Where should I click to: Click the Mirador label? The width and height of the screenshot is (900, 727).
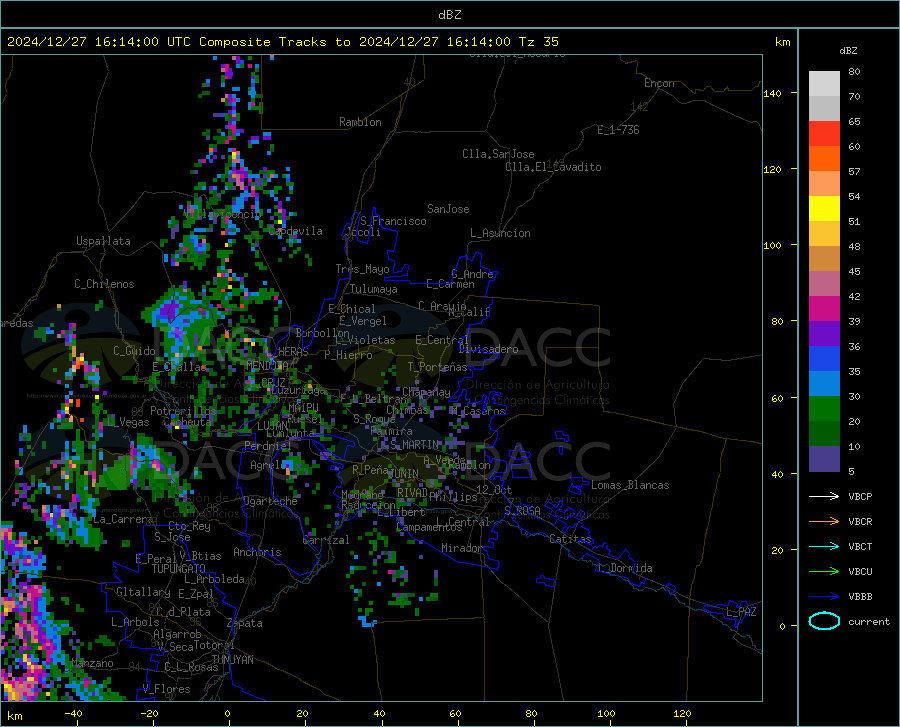point(461,548)
